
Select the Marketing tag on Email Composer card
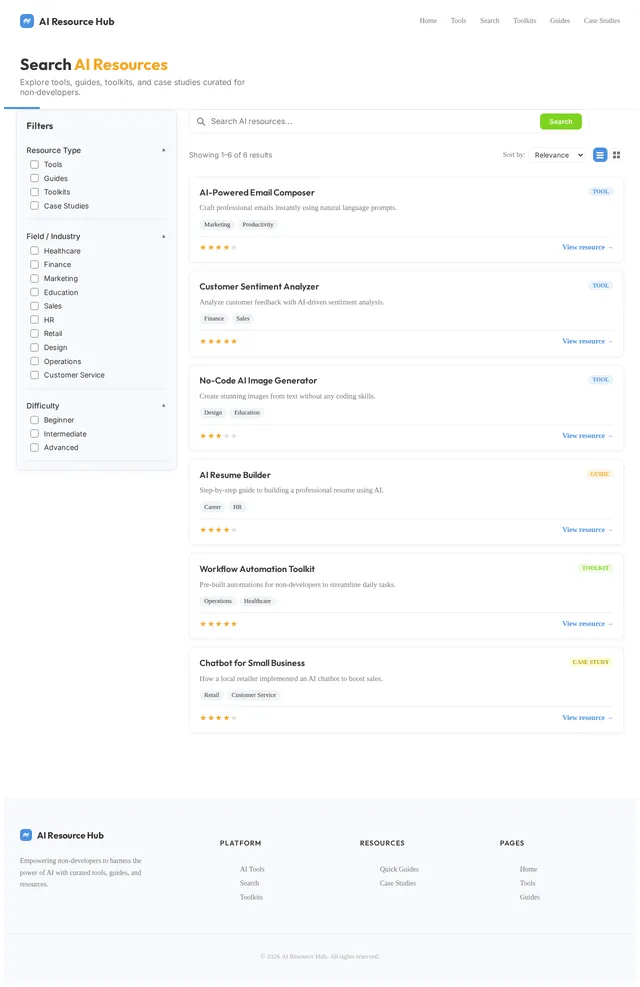217,225
